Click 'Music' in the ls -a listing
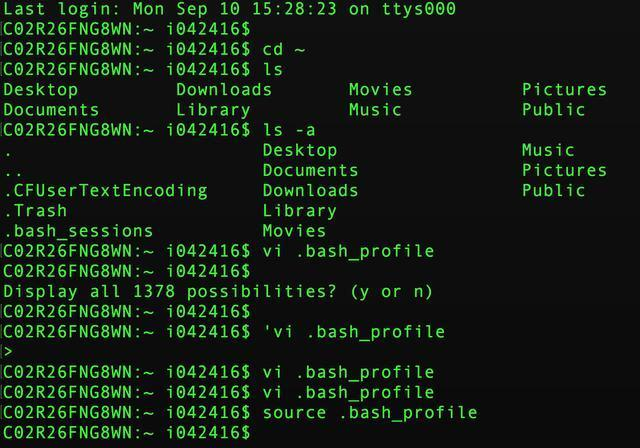The height and width of the screenshot is (448, 640). [548, 151]
